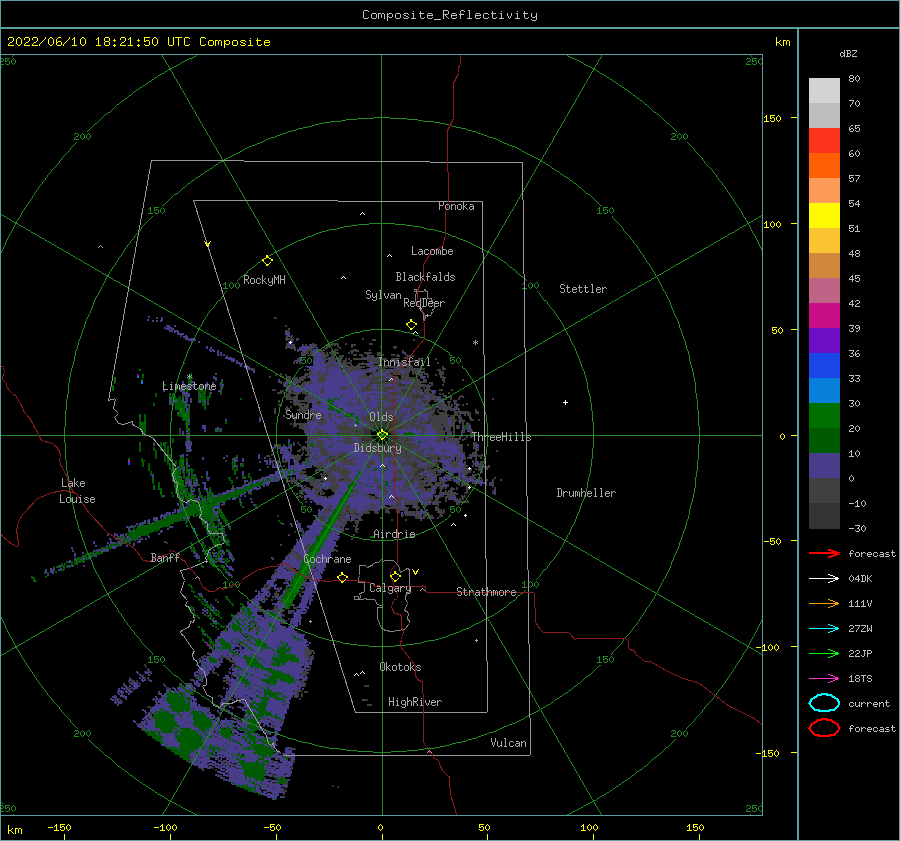The height and width of the screenshot is (841, 900).
Task: Select the magenta 39-42 dBZ swatch
Action: [824, 316]
